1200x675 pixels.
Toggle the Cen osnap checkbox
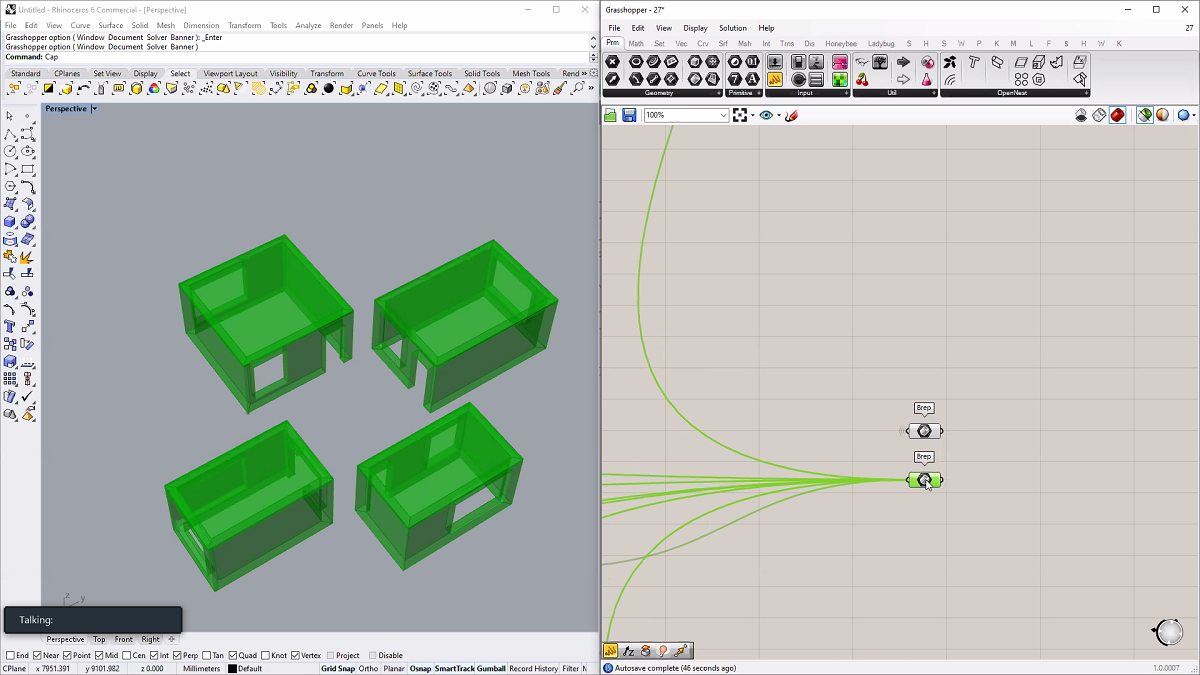point(127,655)
